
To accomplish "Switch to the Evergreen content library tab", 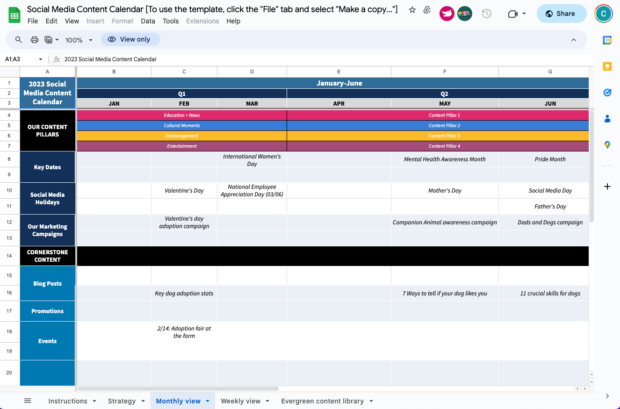I will coord(321,400).
